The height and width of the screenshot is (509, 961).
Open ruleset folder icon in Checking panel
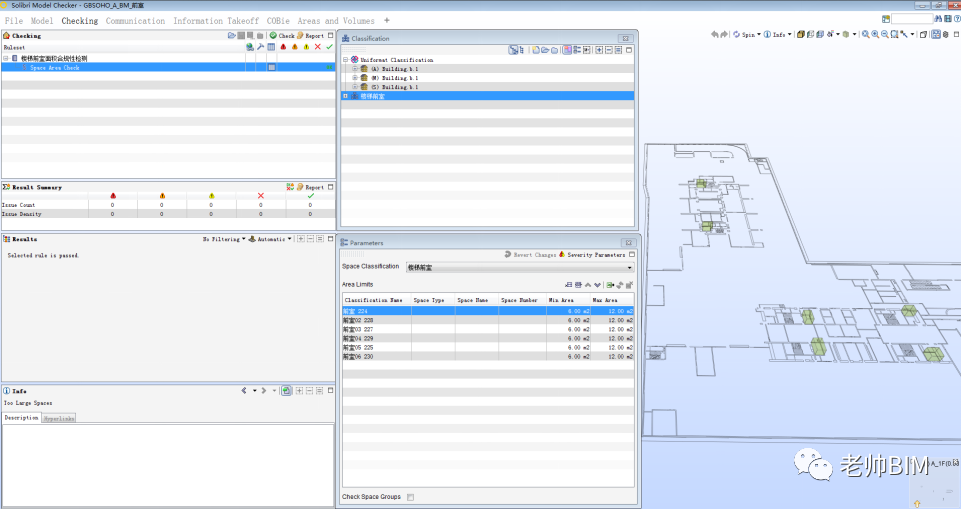click(x=232, y=36)
